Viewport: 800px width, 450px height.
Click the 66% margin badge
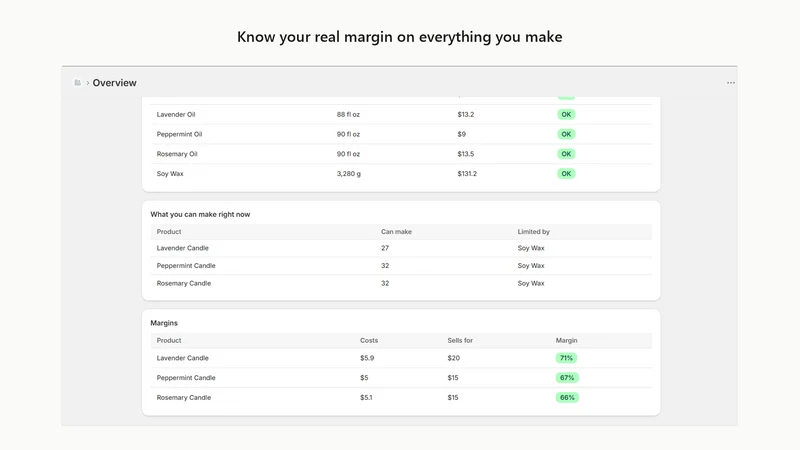567,397
